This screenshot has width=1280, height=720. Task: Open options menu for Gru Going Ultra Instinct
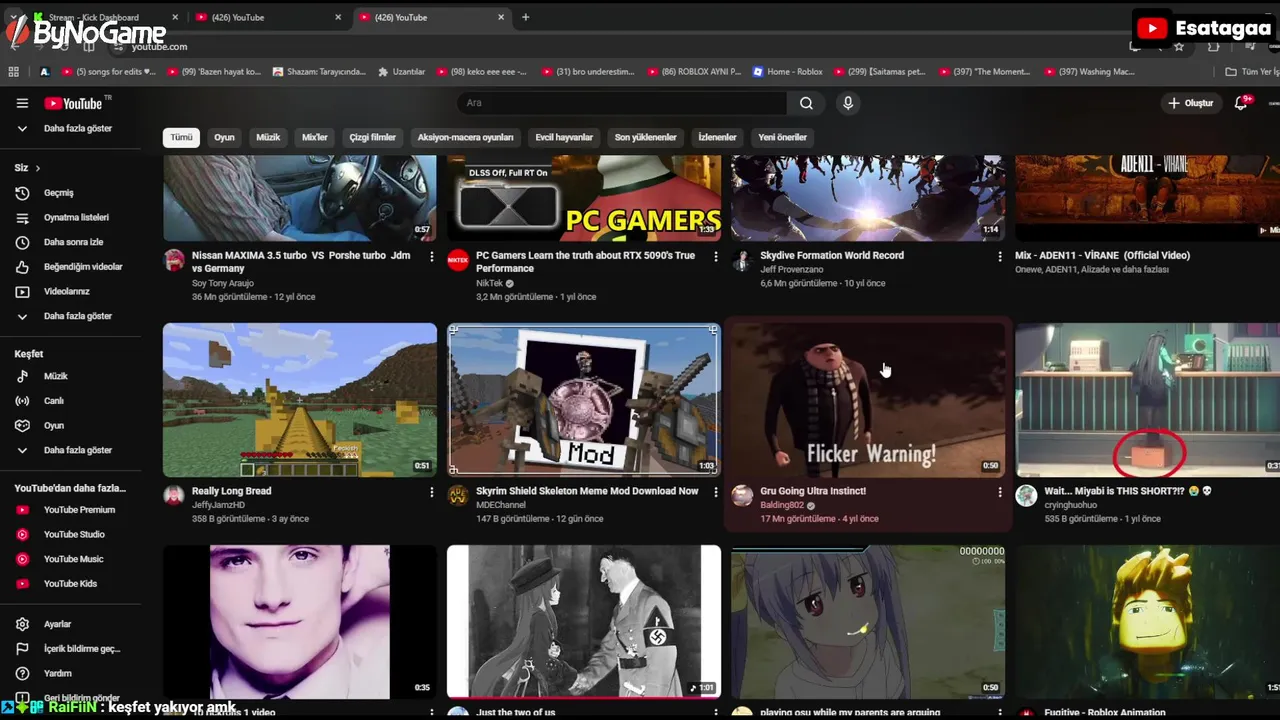[x=999, y=492]
